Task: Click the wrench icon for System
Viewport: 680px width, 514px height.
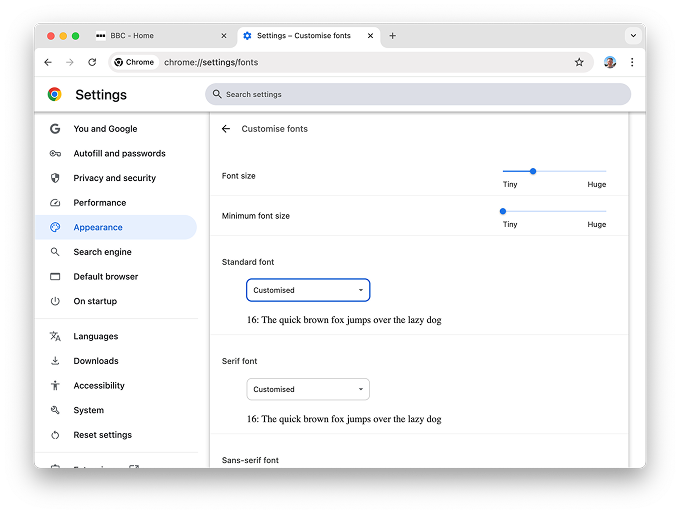Action: click(x=55, y=410)
